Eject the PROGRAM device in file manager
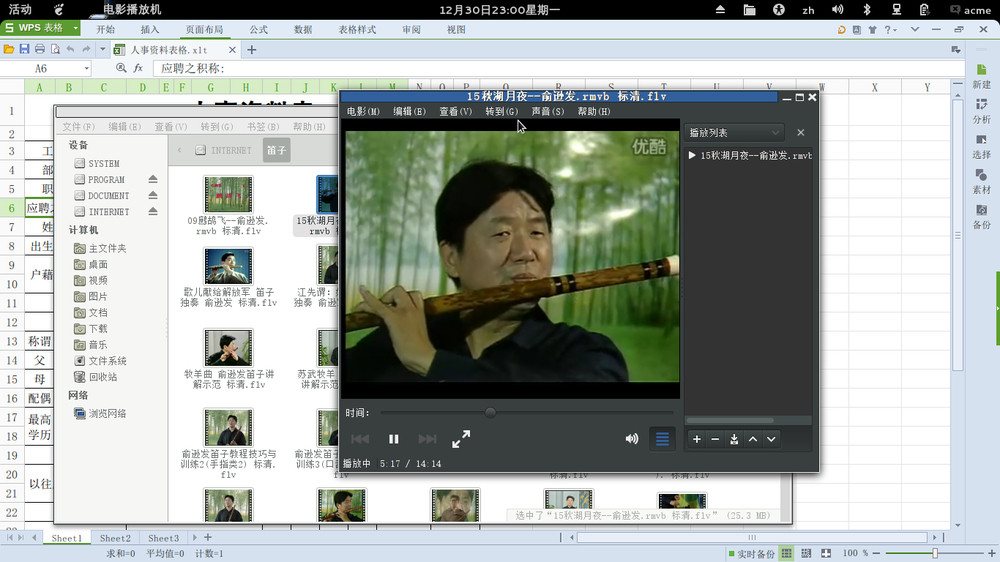The width and height of the screenshot is (1000, 562). click(x=153, y=179)
